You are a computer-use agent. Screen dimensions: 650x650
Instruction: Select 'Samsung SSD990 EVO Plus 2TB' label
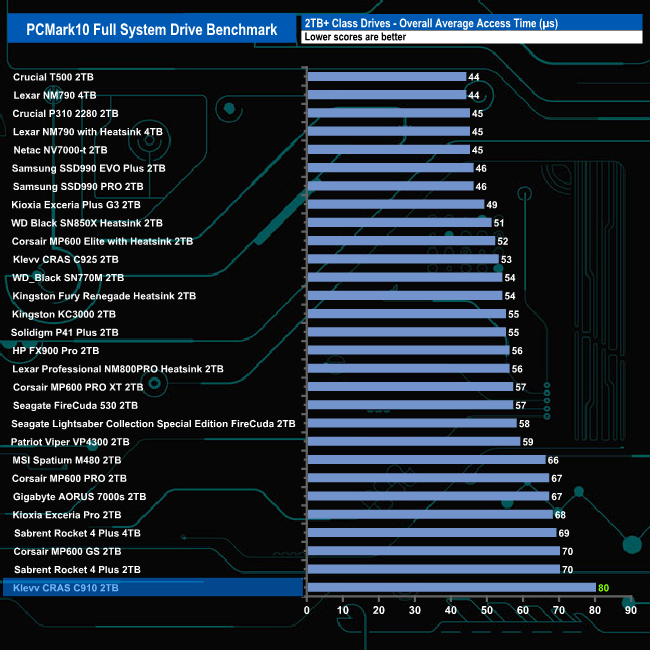[x=89, y=168]
